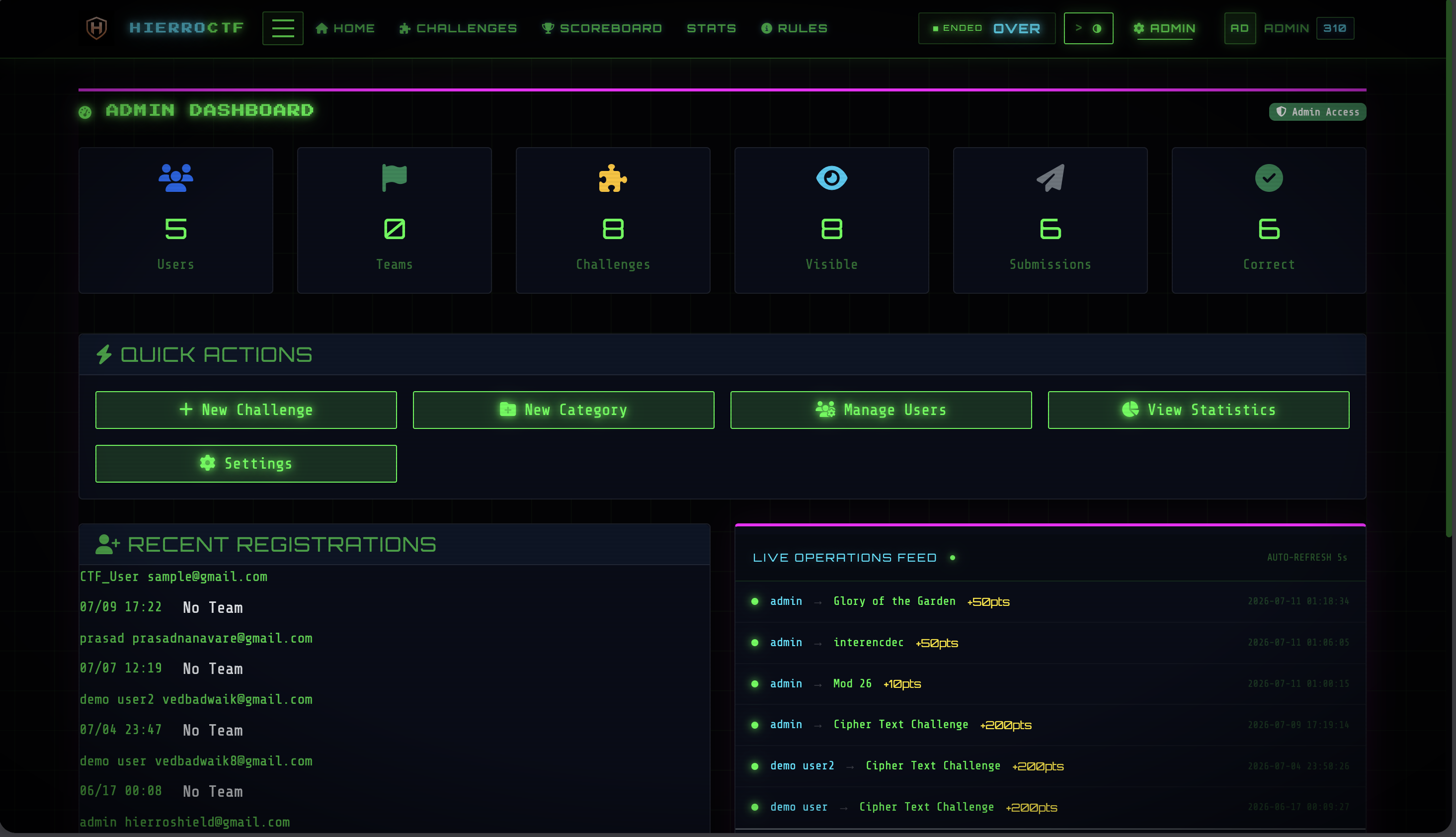1456x837 pixels.
Task: Click demo user2's Cipher Text Challenge entry
Action: click(x=1050, y=766)
